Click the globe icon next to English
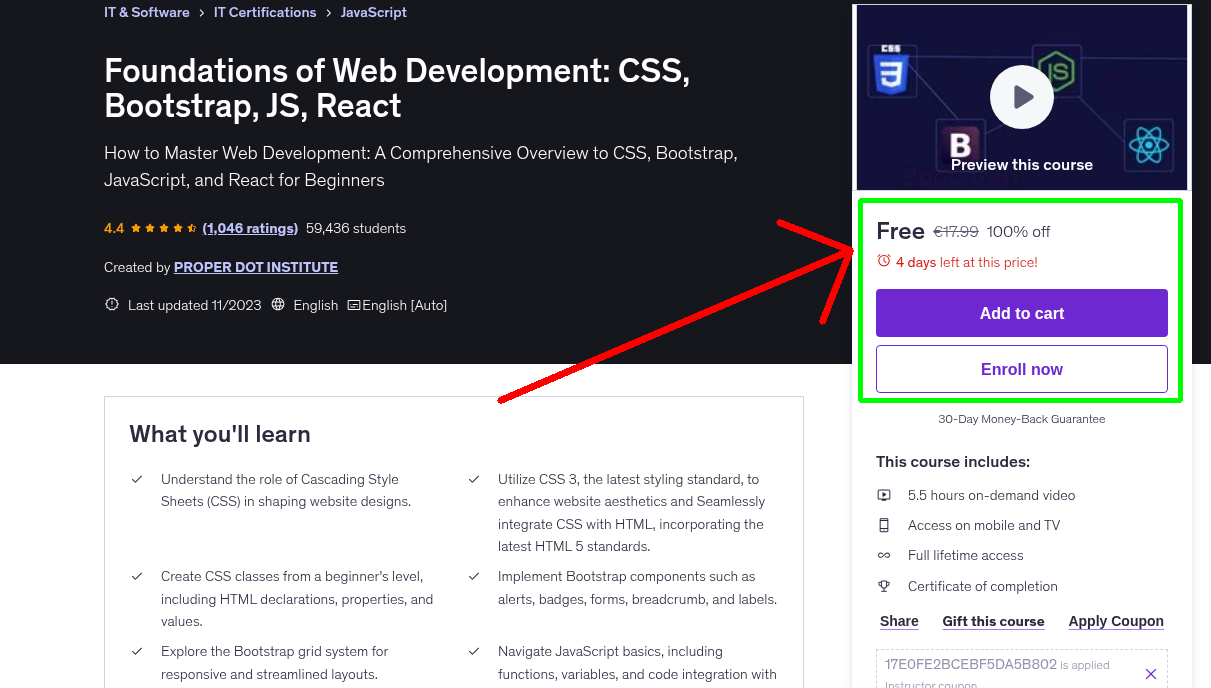The image size is (1211, 688). pos(277,305)
